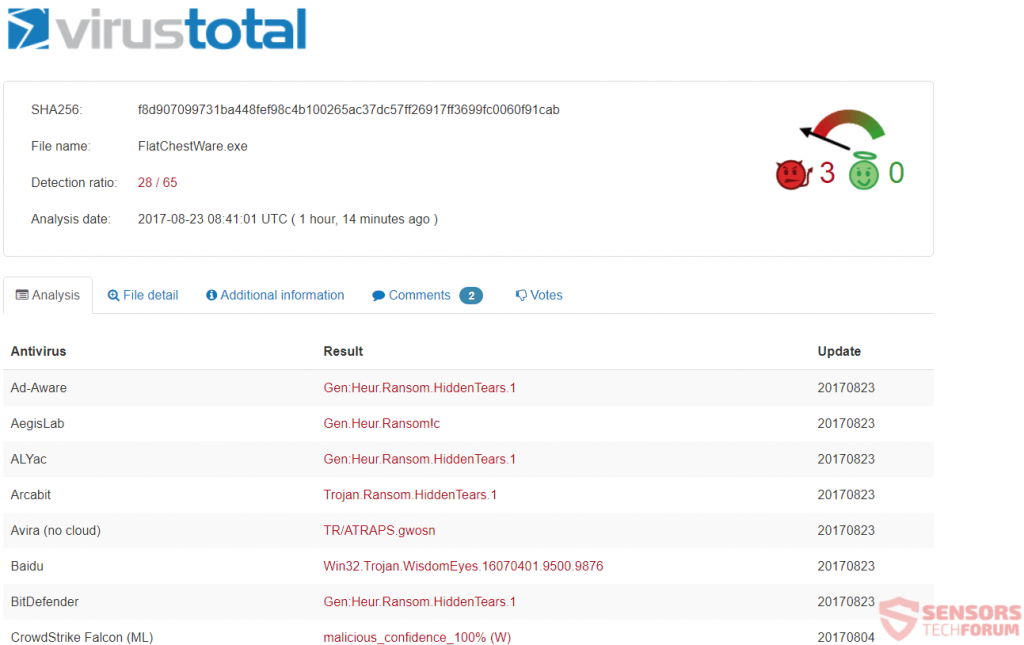Screen dimensions: 1024x645
Task: Click the Update column header
Action: (839, 352)
